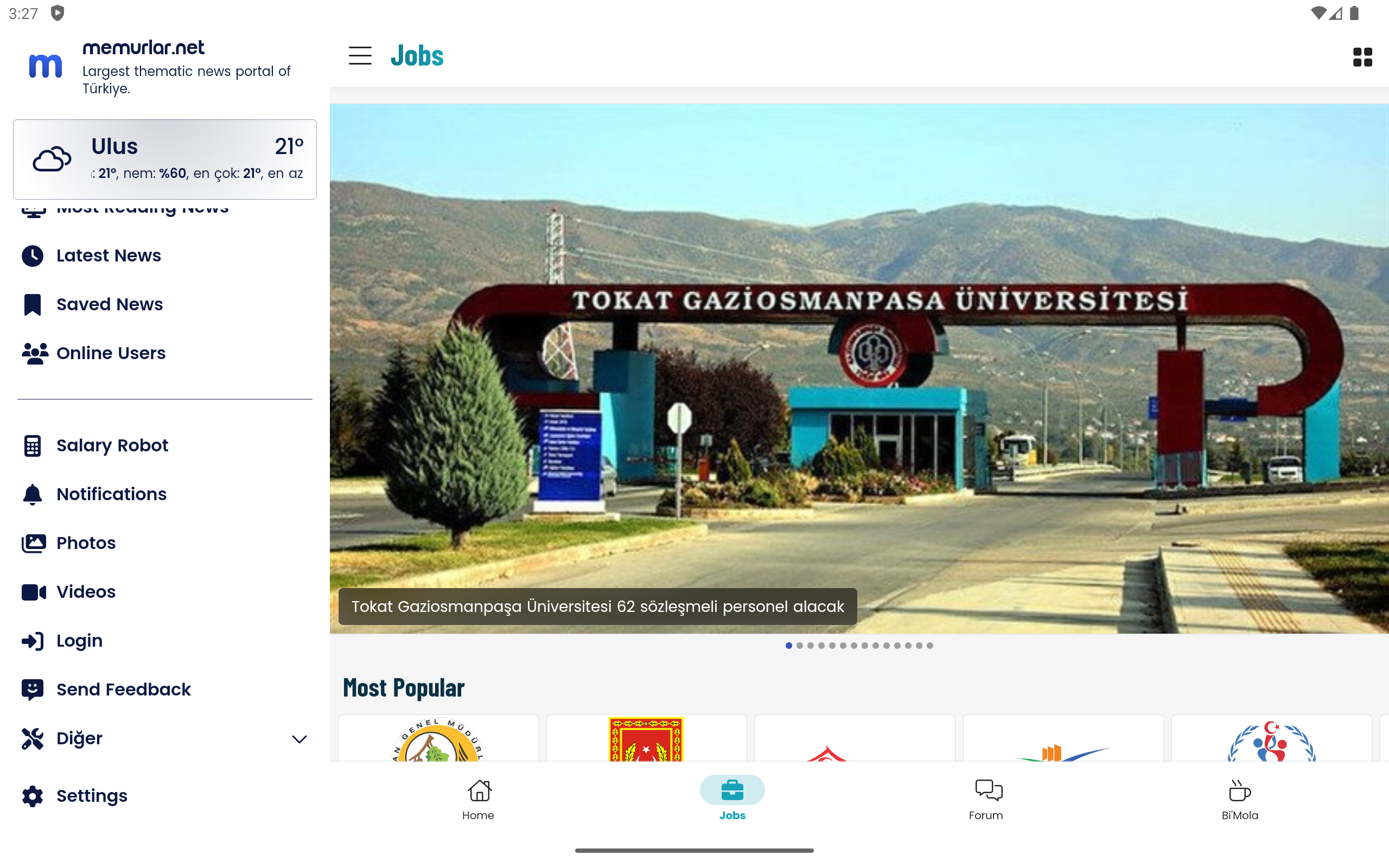1389x868 pixels.
Task: Click the cloud weather icon
Action: [x=52, y=159]
